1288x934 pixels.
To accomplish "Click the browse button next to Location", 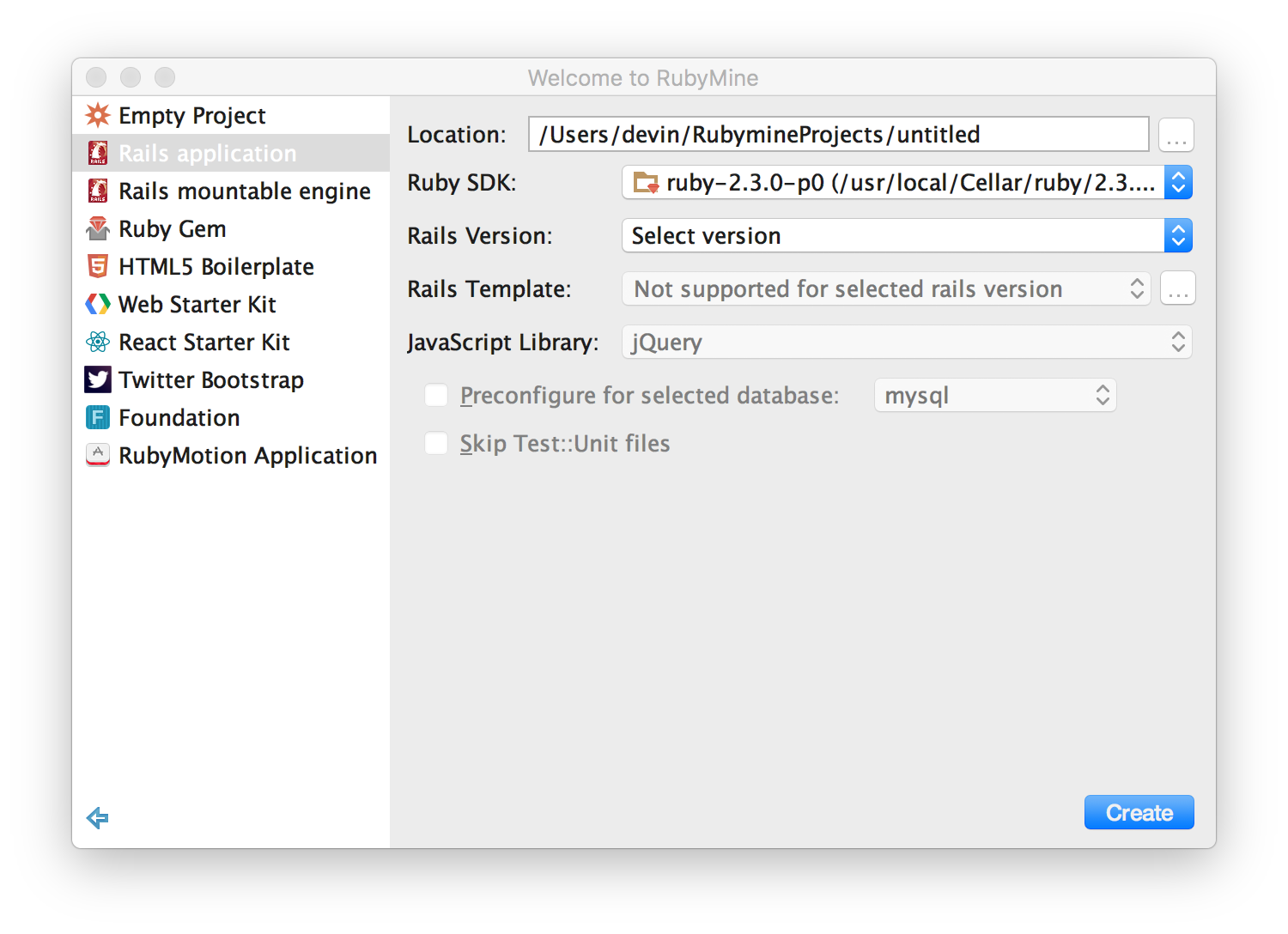I will (1176, 135).
